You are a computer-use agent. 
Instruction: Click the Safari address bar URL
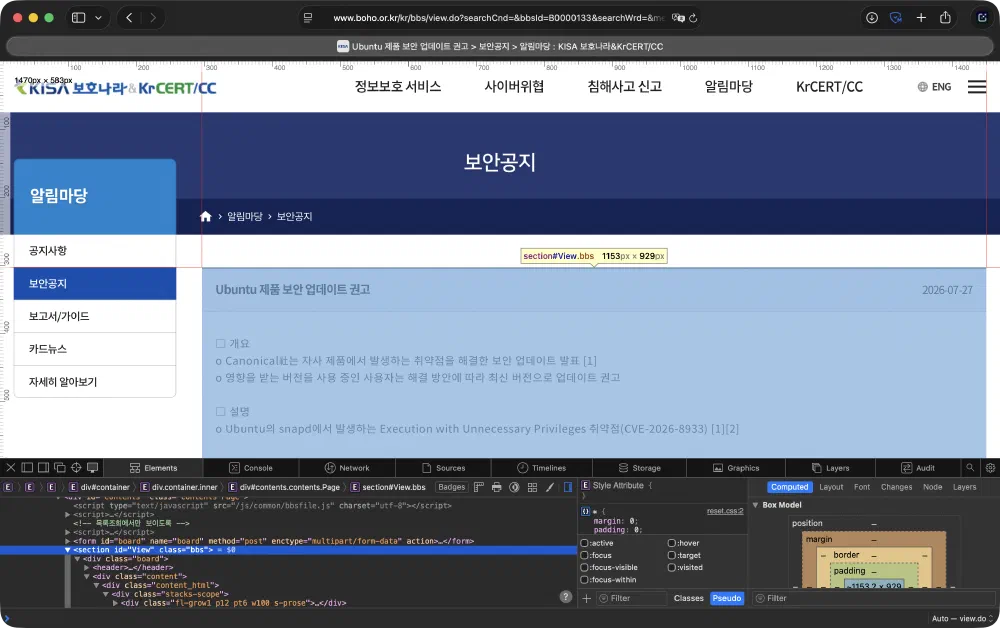[498, 18]
